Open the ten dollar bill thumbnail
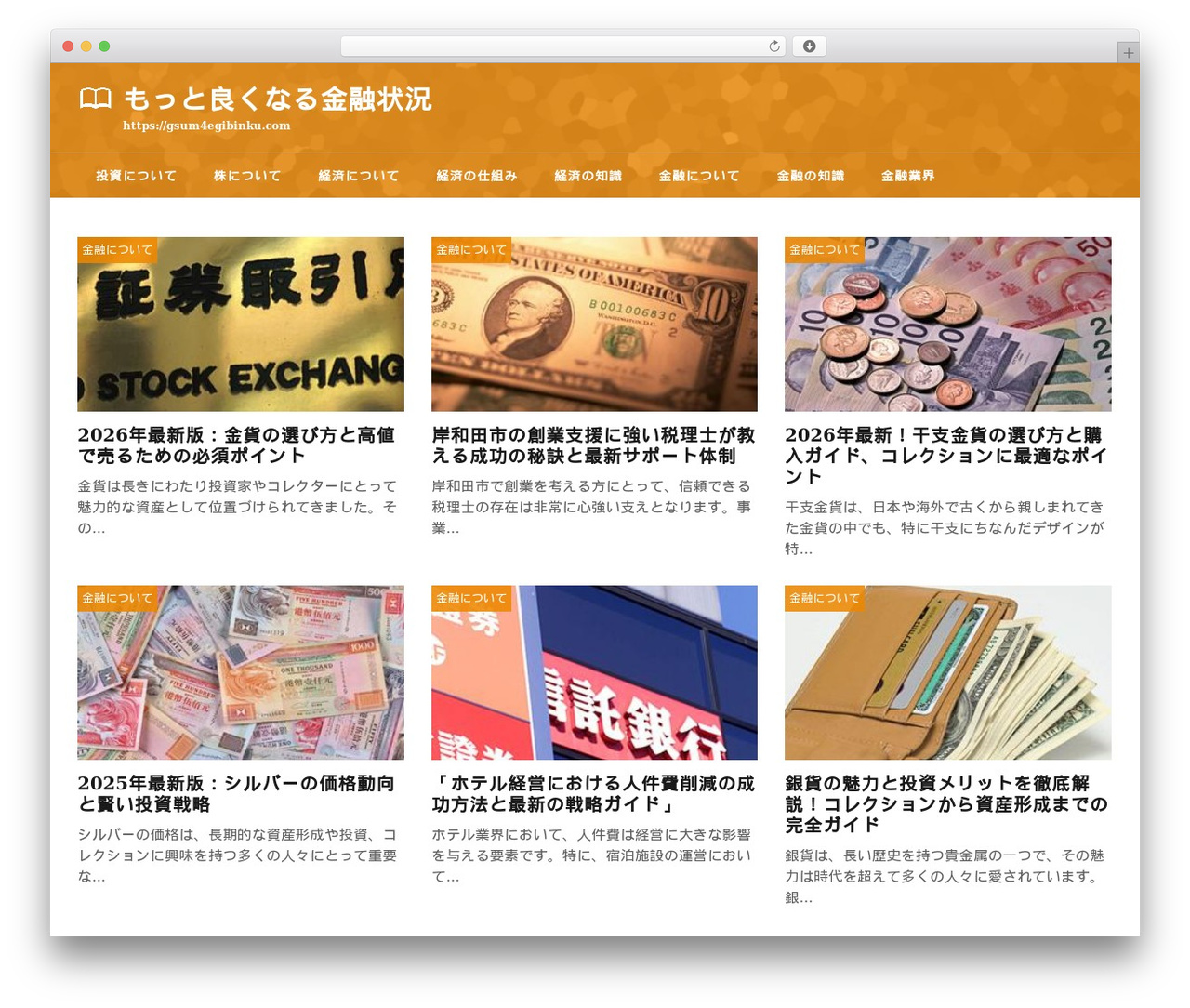This screenshot has width=1190, height=1008. [594, 325]
